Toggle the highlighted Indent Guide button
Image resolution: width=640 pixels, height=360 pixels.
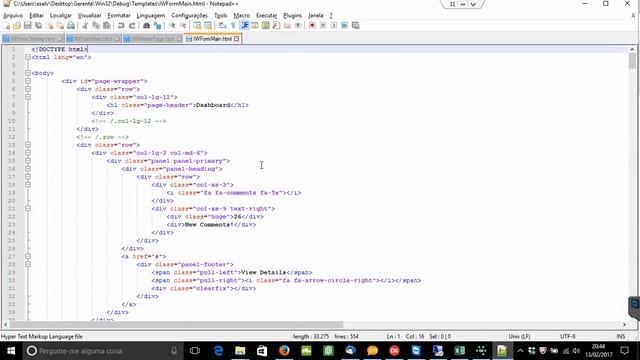pyautogui.click(x=244, y=26)
